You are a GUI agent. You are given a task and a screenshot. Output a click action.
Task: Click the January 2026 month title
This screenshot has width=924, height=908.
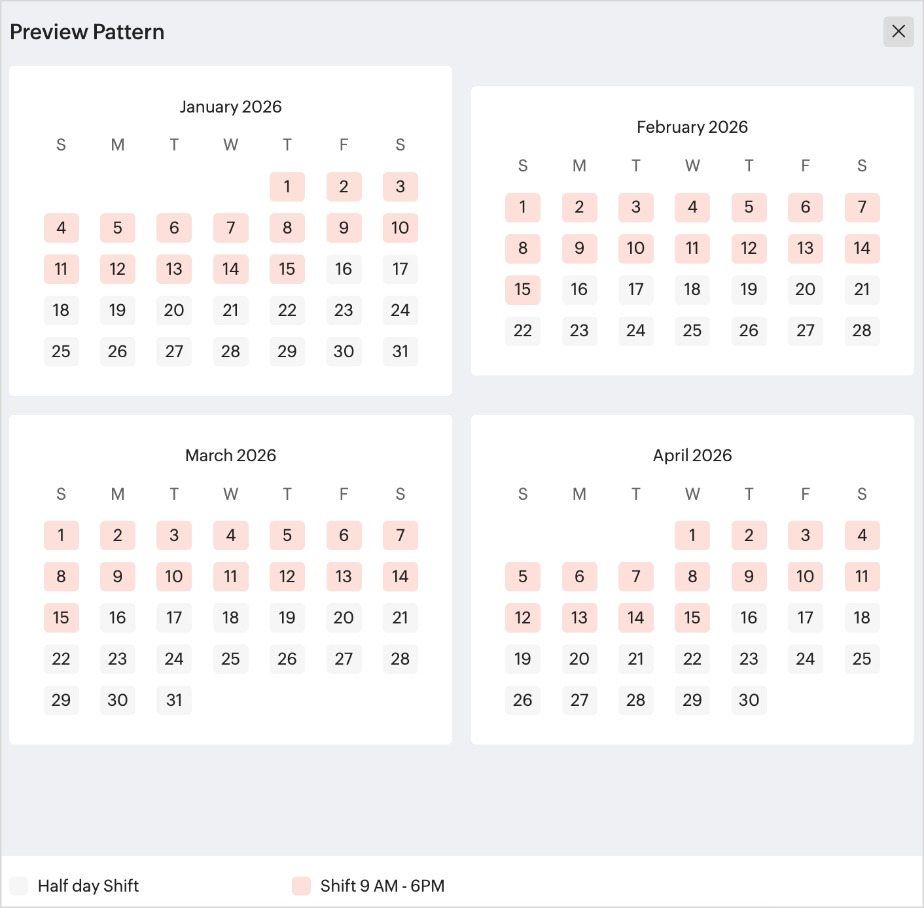click(230, 107)
